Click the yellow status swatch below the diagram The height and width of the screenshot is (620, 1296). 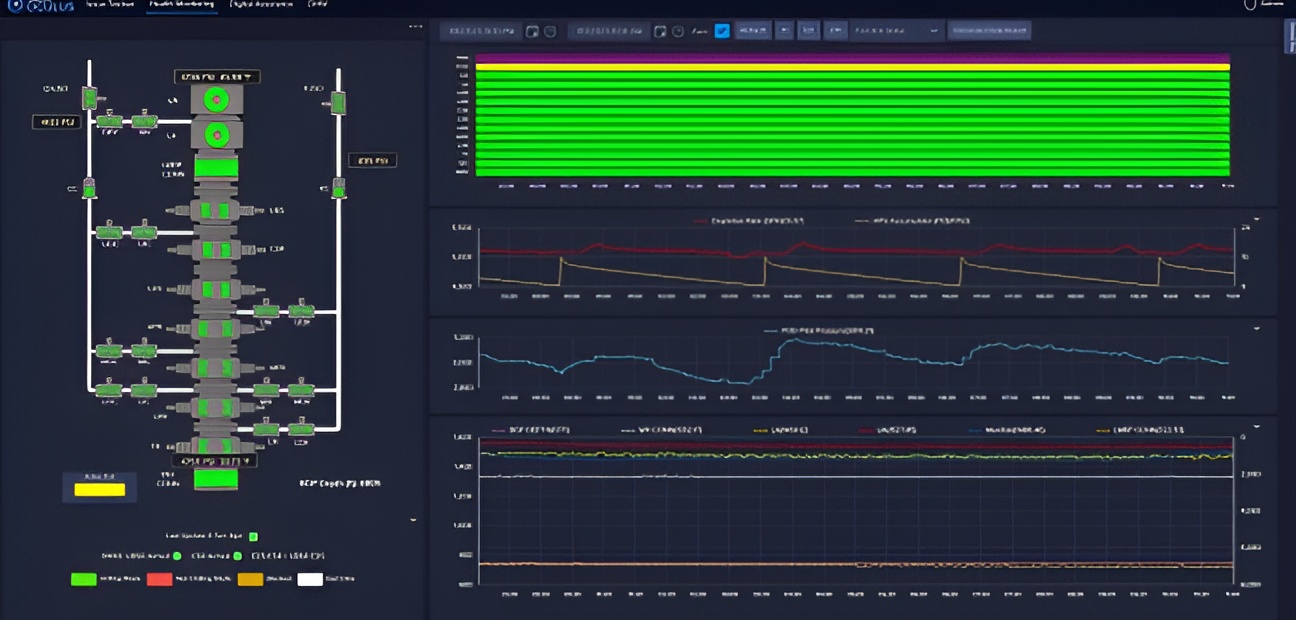99,490
